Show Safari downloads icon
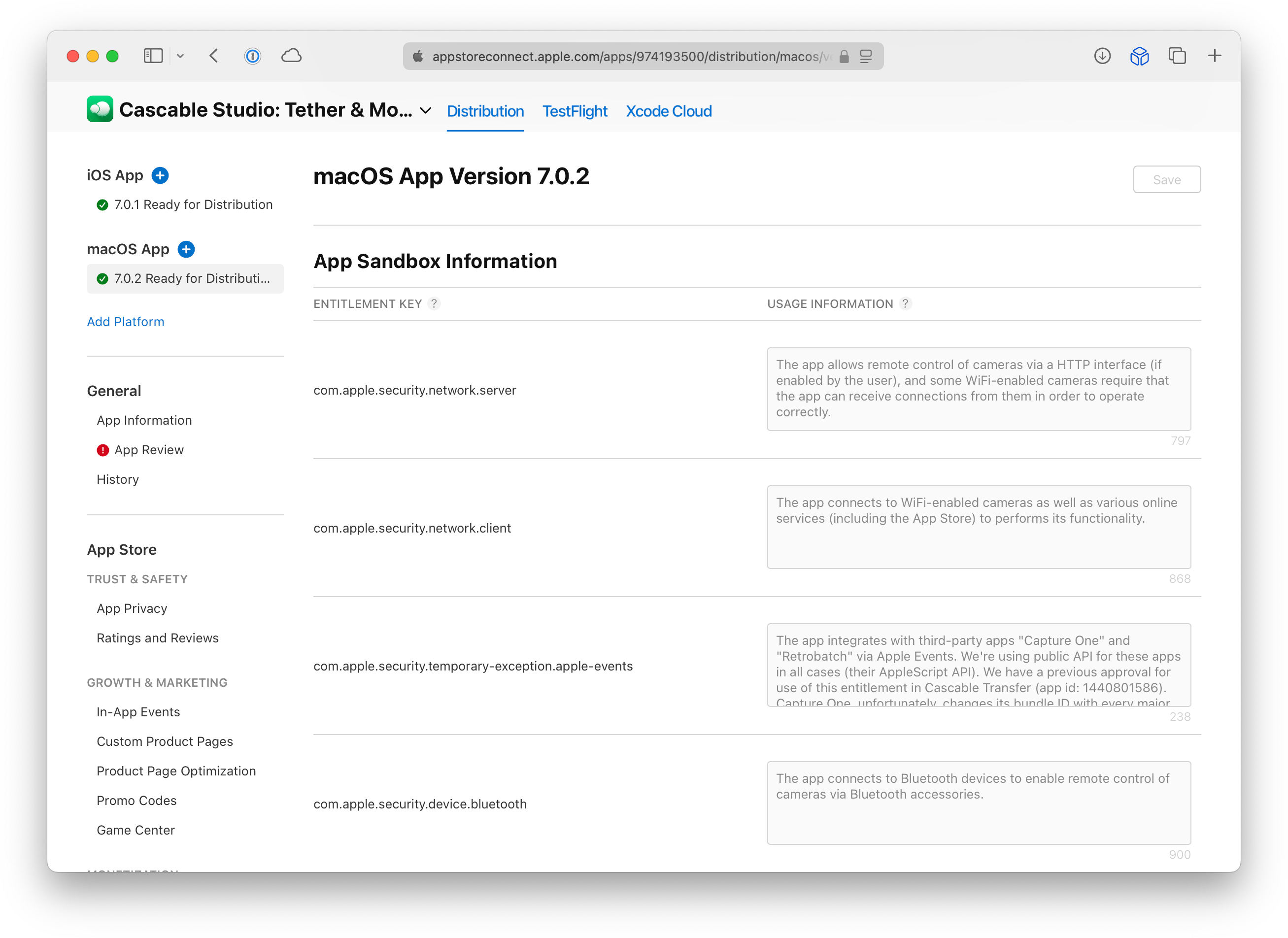This screenshot has width=1288, height=938. tap(1102, 56)
